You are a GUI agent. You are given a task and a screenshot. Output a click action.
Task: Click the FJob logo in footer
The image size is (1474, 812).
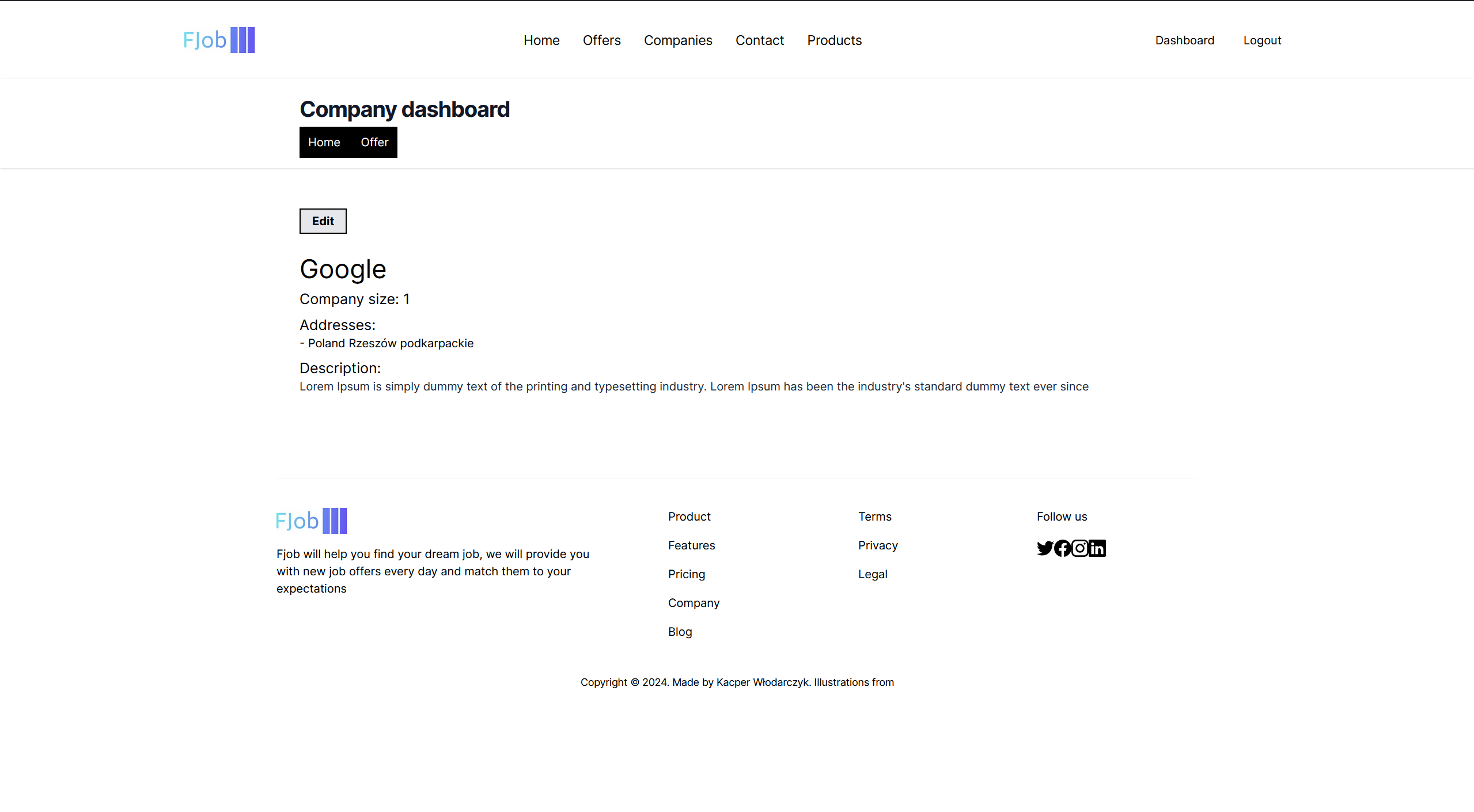coord(311,521)
